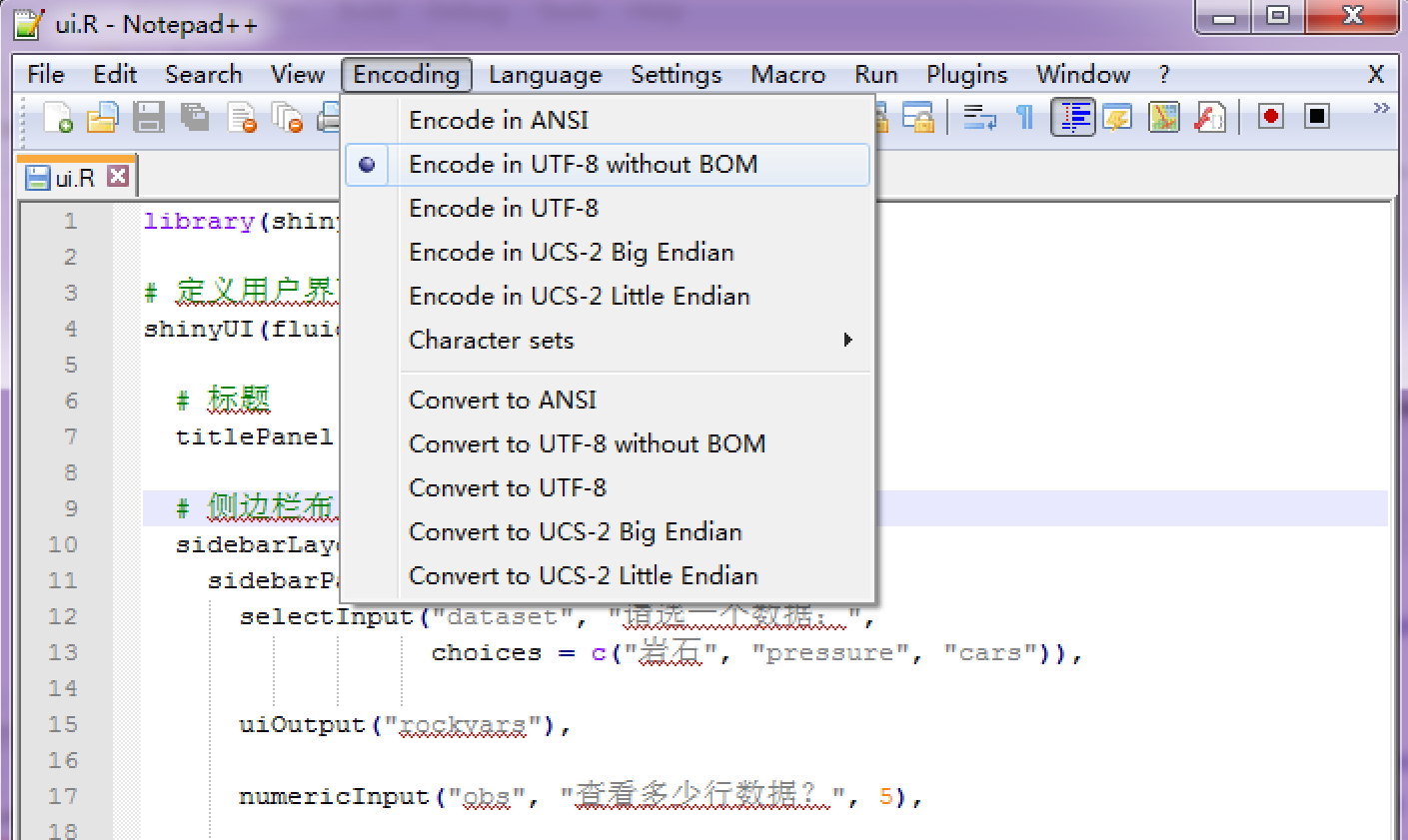
Task: Open the Document Map panel
Action: pos(1163,116)
